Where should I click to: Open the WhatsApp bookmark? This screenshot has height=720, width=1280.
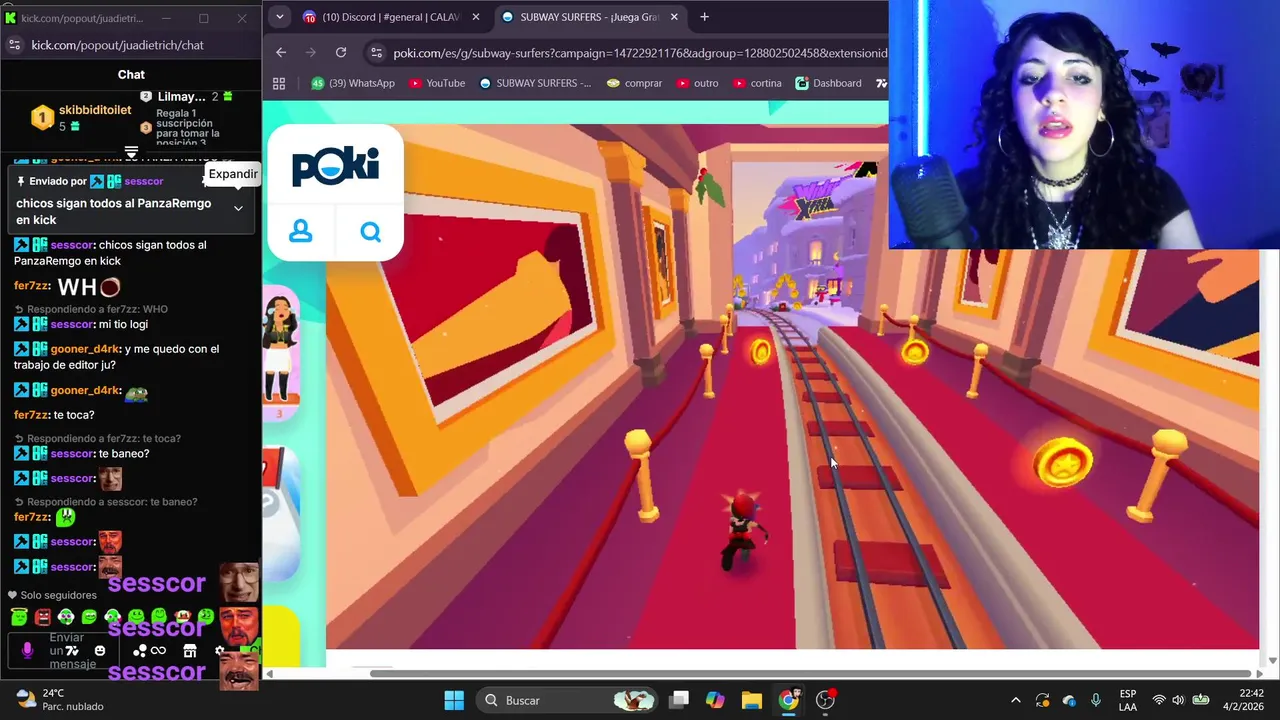point(353,83)
